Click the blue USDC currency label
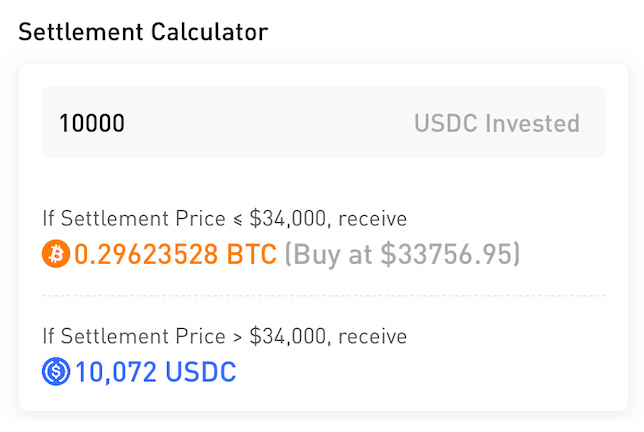The width and height of the screenshot is (644, 432). tap(201, 372)
